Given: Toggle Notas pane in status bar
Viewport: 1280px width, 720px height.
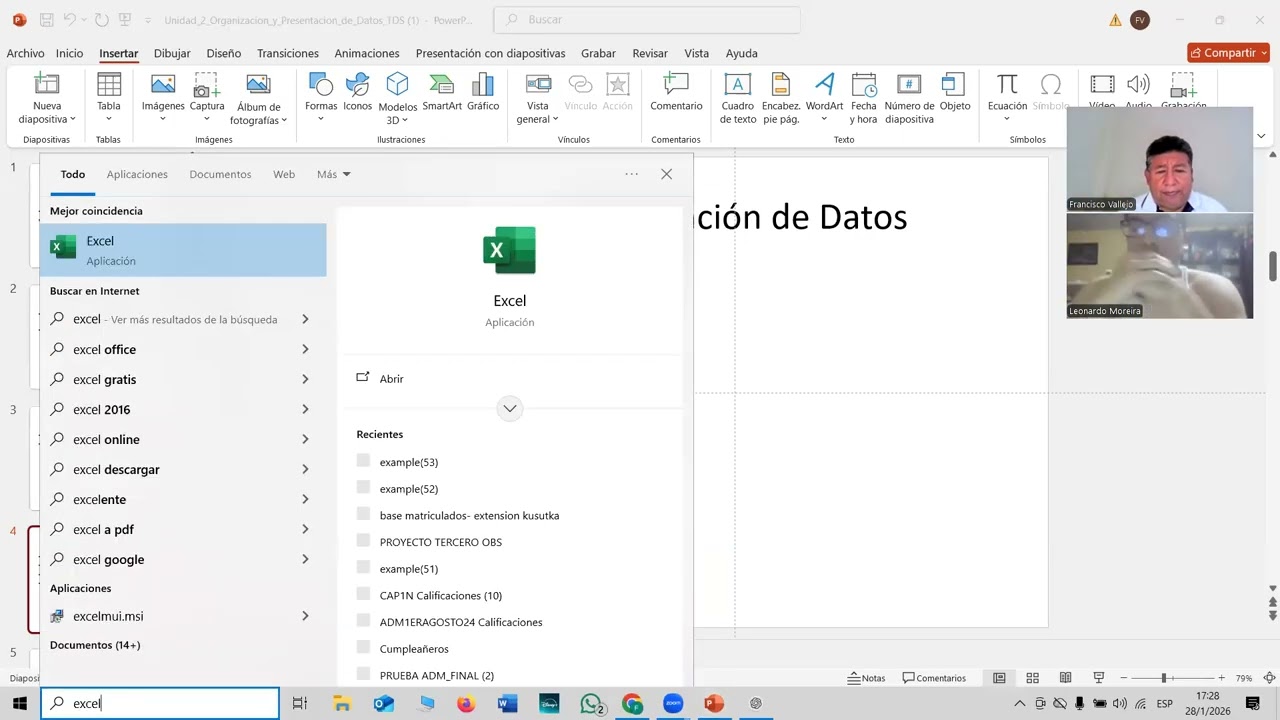Looking at the screenshot, I should (866, 678).
